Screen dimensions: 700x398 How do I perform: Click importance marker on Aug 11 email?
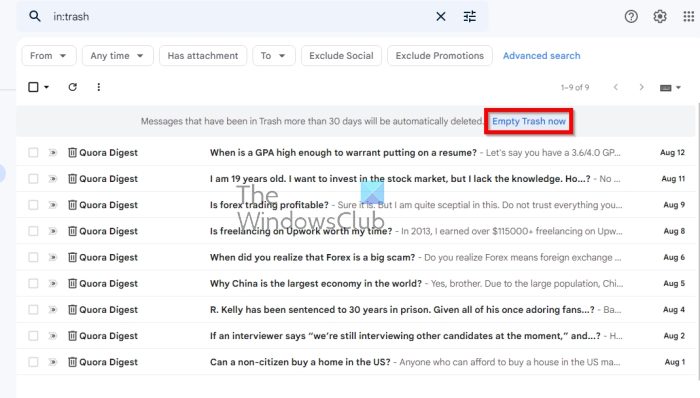click(x=53, y=179)
